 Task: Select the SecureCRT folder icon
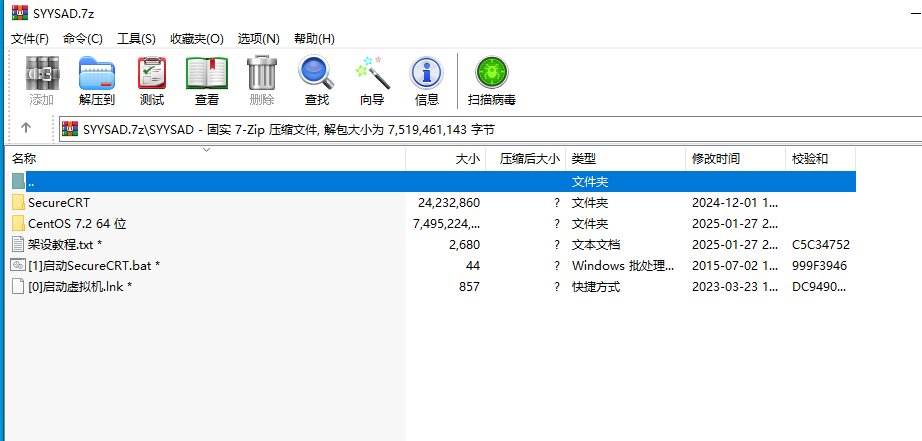pyautogui.click(x=18, y=203)
